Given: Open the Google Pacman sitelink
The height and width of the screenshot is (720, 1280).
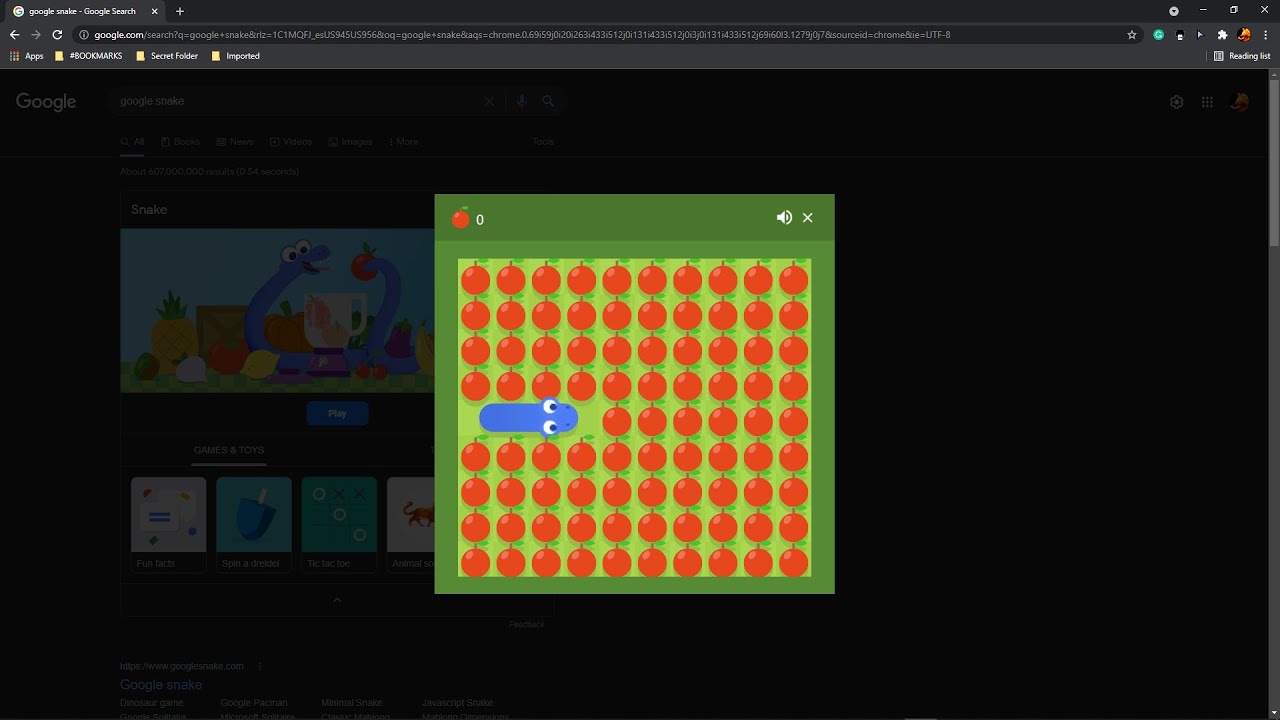Looking at the screenshot, I should (254, 703).
